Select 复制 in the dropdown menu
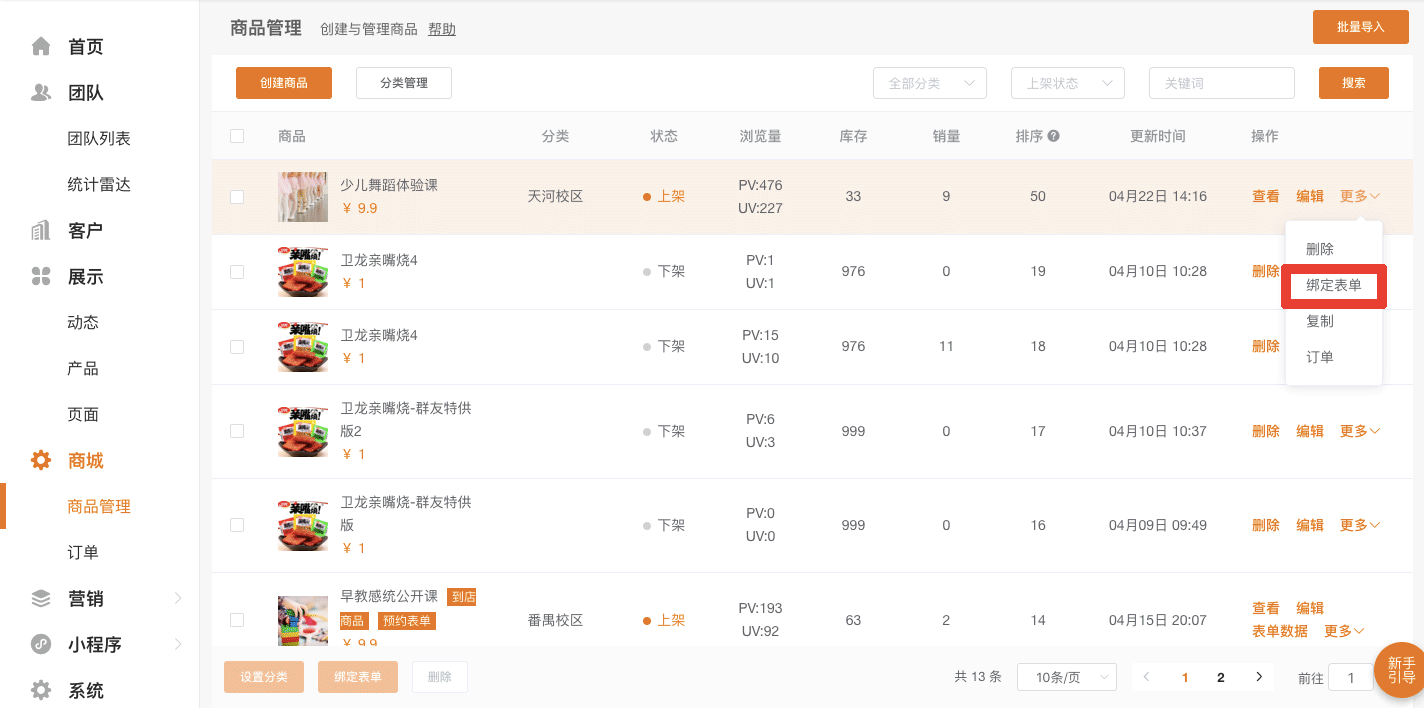 pos(1320,321)
